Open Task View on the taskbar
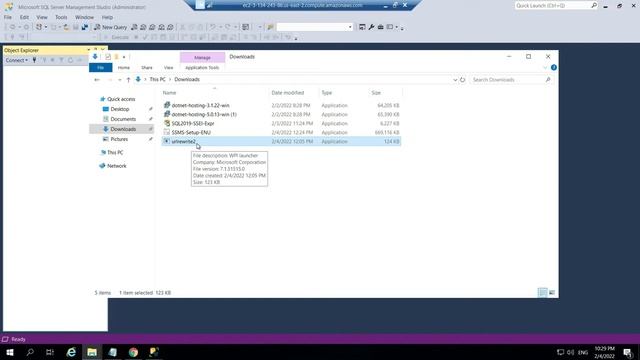 50,352
